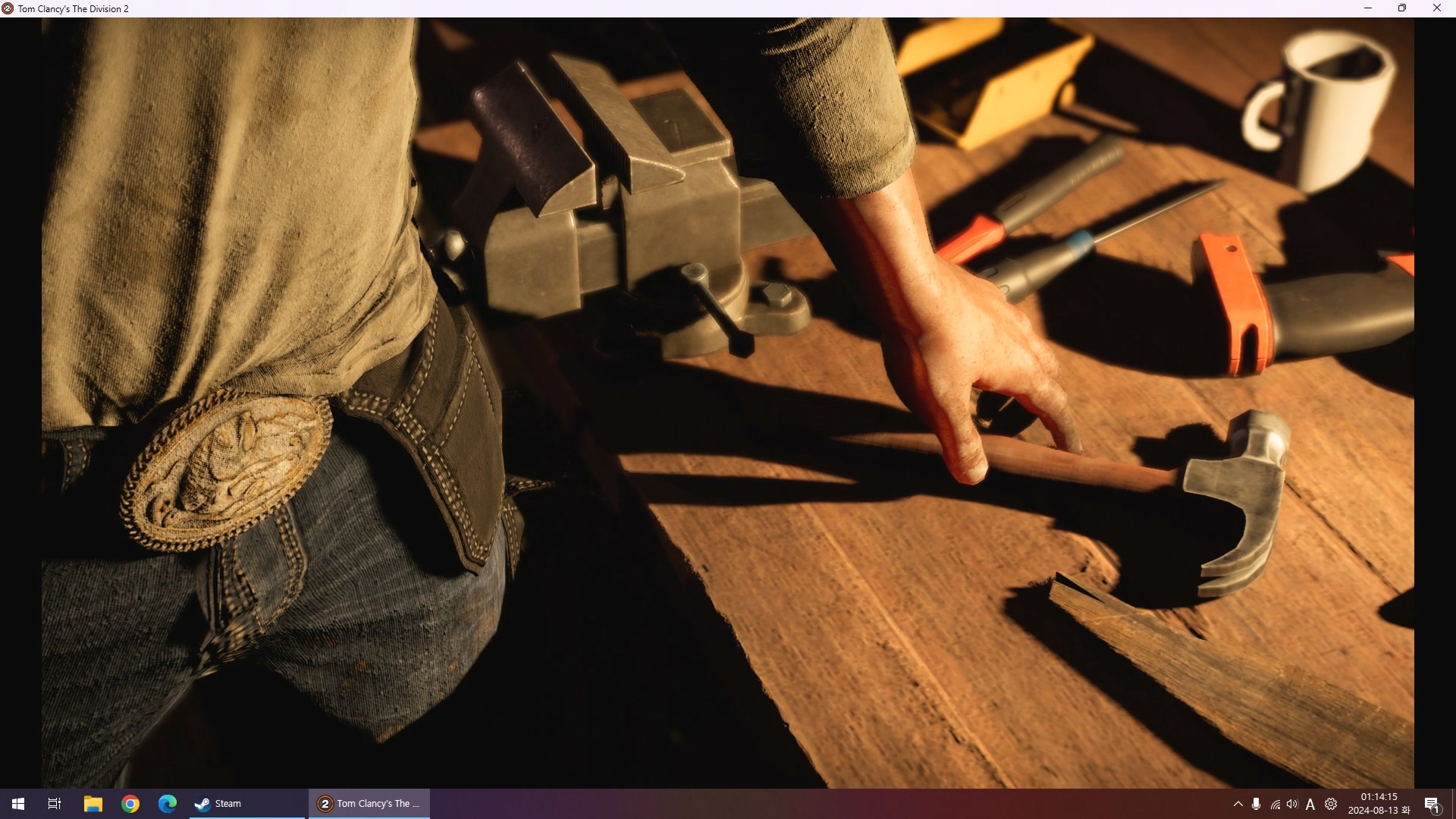Click the gear icon in the system tray
The height and width of the screenshot is (819, 1456).
click(1331, 804)
